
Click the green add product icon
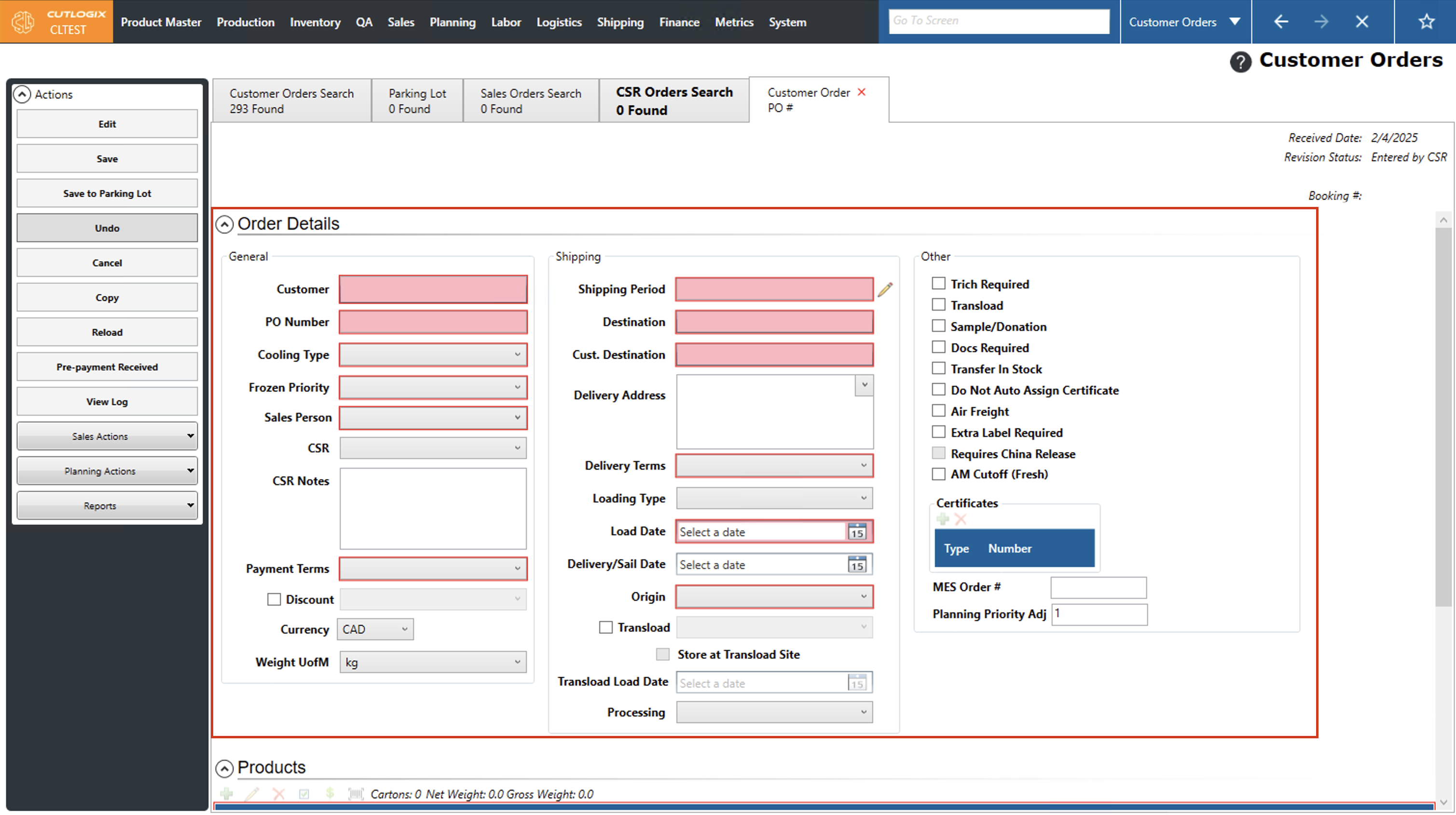pyautogui.click(x=227, y=794)
